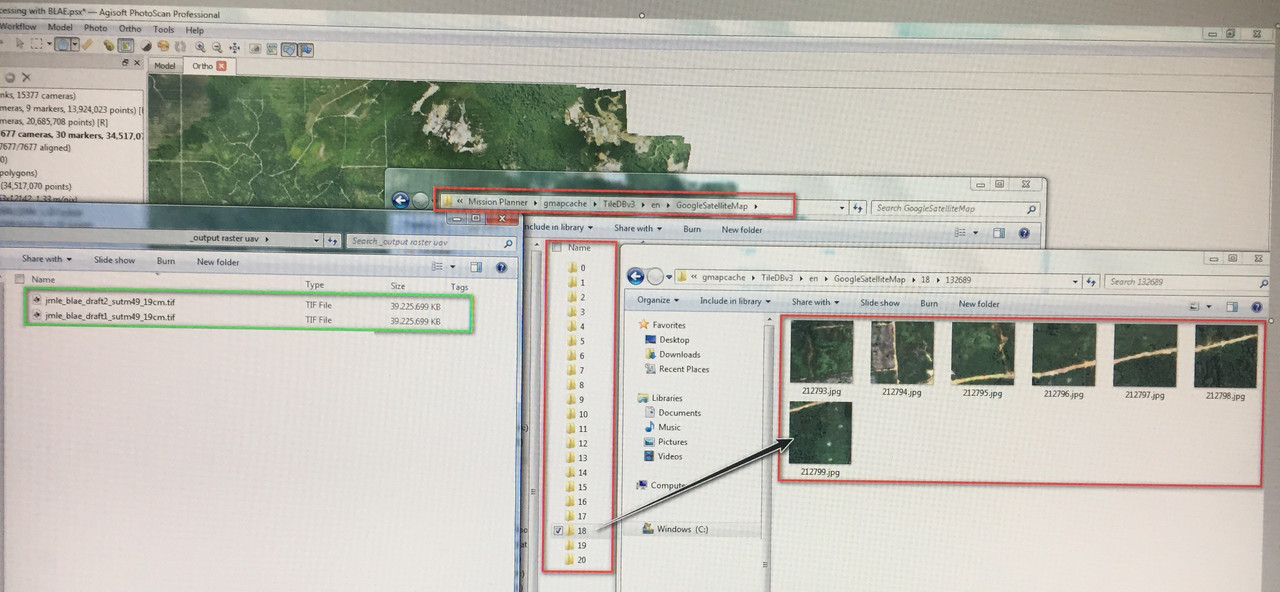Open Music library in sidebar
The image size is (1280, 592).
(660, 428)
